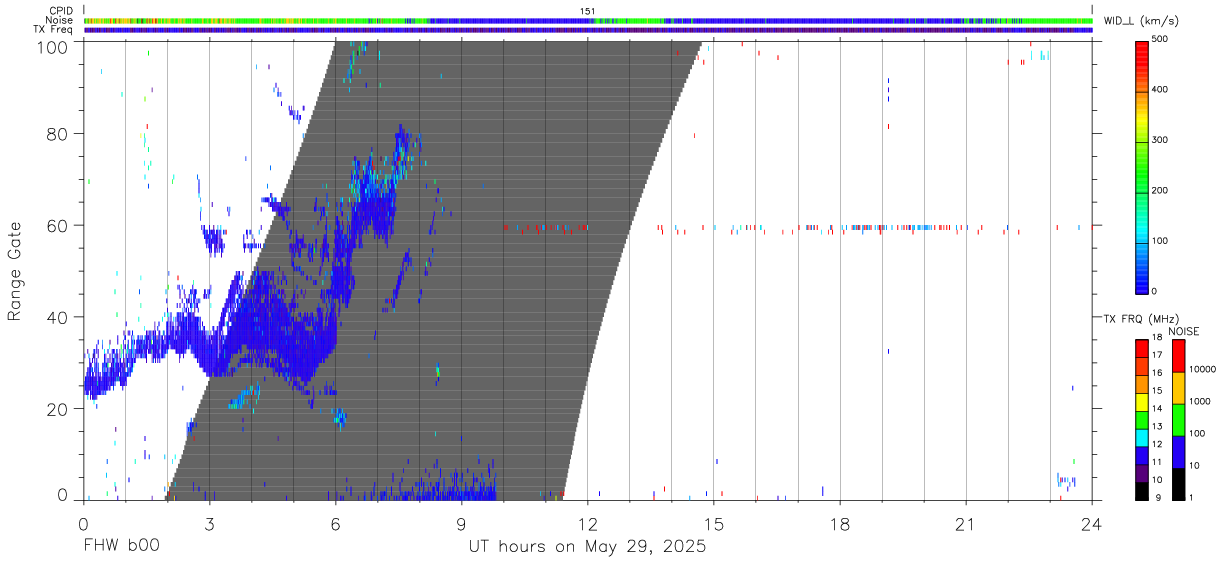Click the time axis tick 24
The width and height of the screenshot is (1228, 567).
click(1091, 524)
